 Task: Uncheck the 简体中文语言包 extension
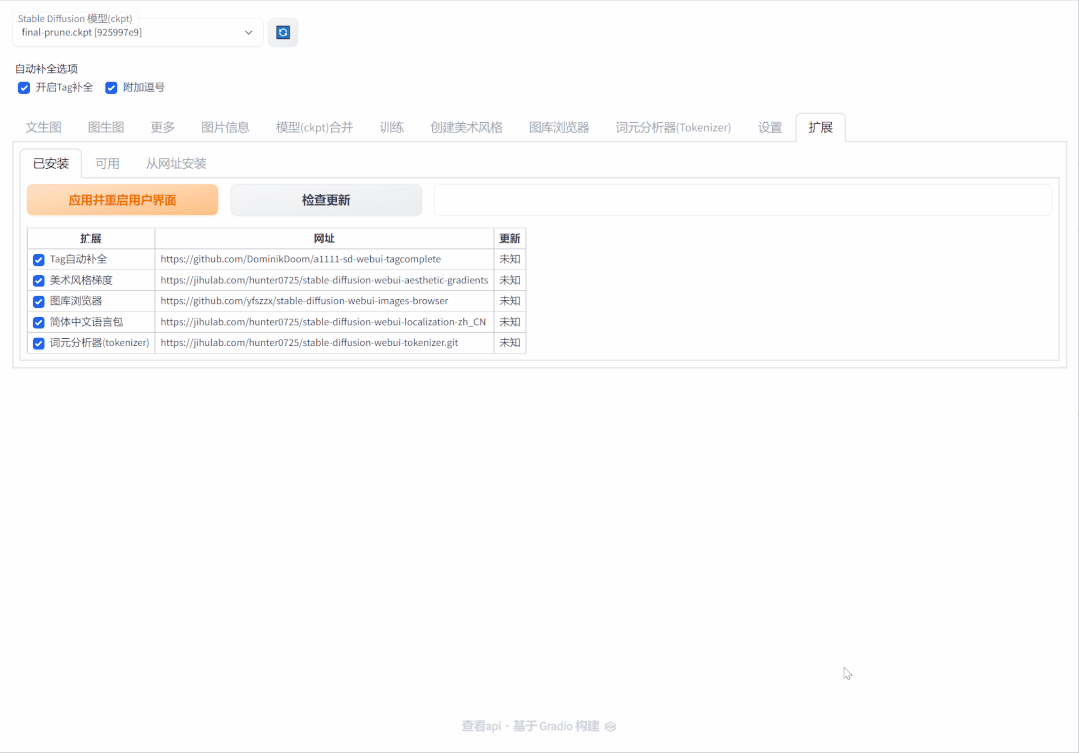(38, 322)
